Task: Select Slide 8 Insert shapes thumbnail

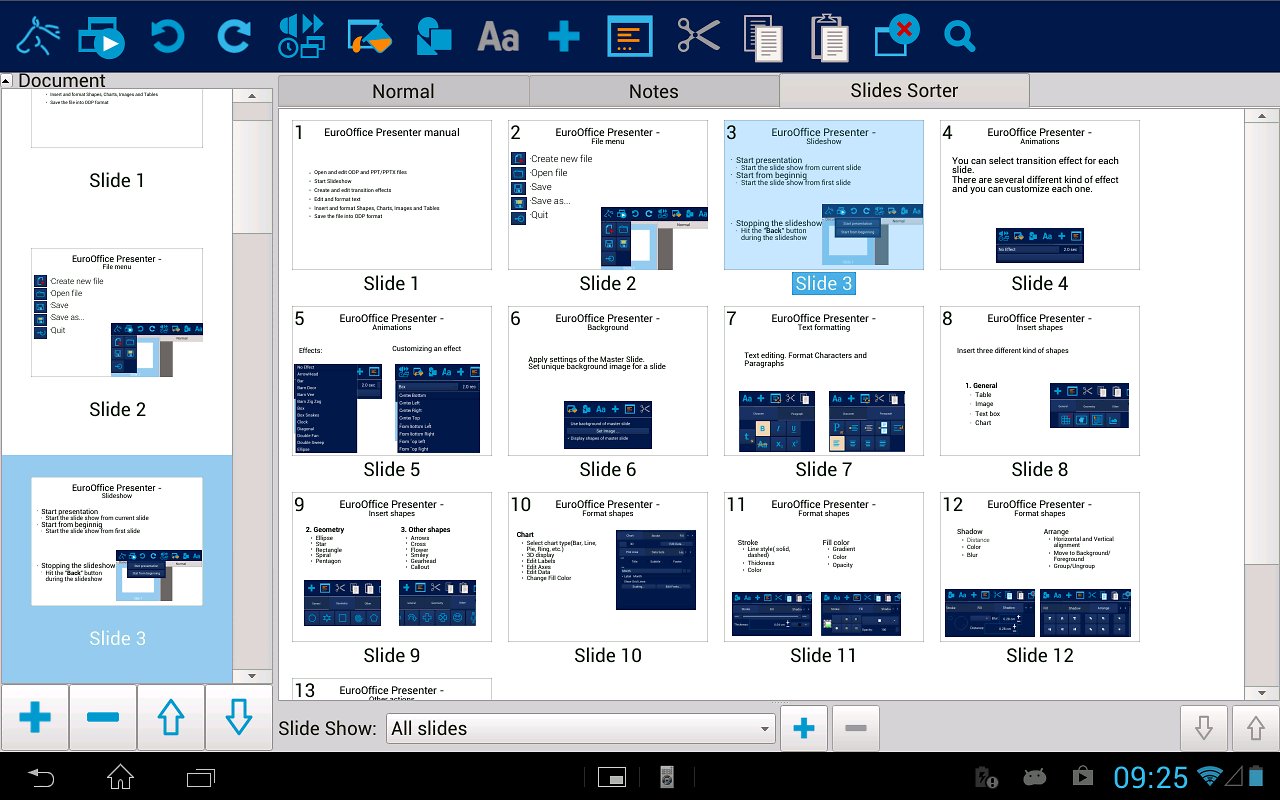Action: pyautogui.click(x=1040, y=381)
